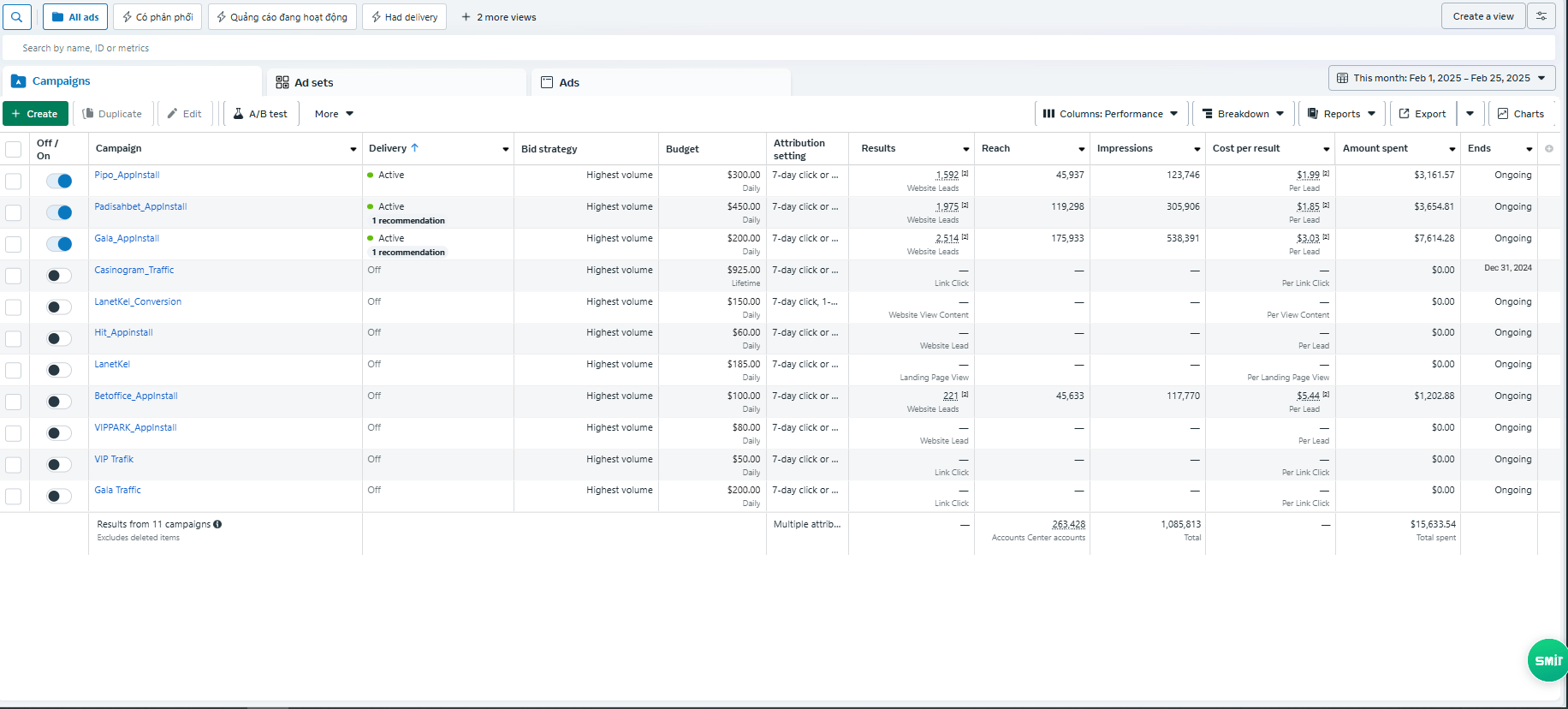Click the Export icon button
The width and height of the screenshot is (1568, 709).
1422,114
